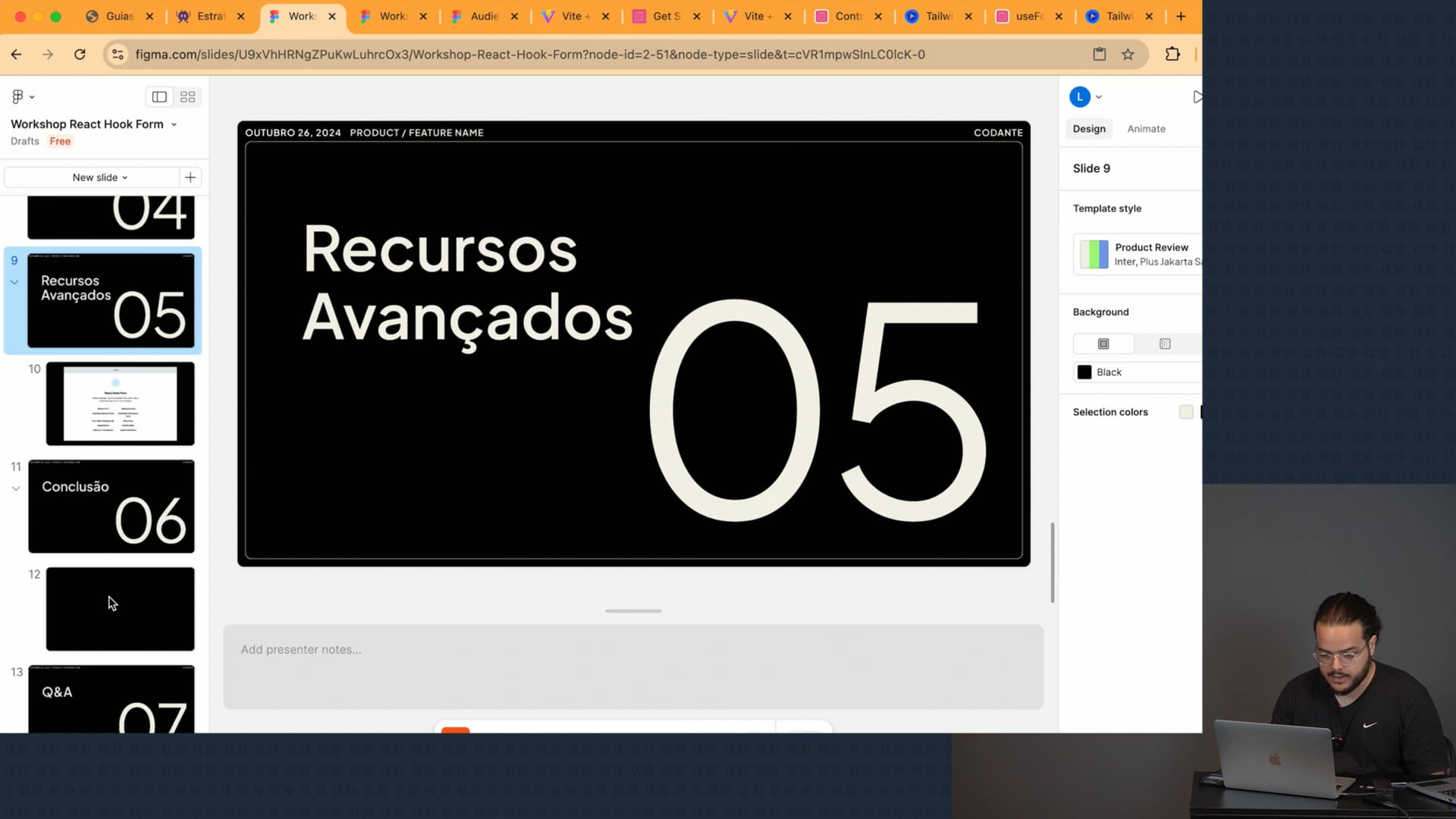Click the user avatar L icon
This screenshot has width=1456, height=819.
tap(1080, 97)
